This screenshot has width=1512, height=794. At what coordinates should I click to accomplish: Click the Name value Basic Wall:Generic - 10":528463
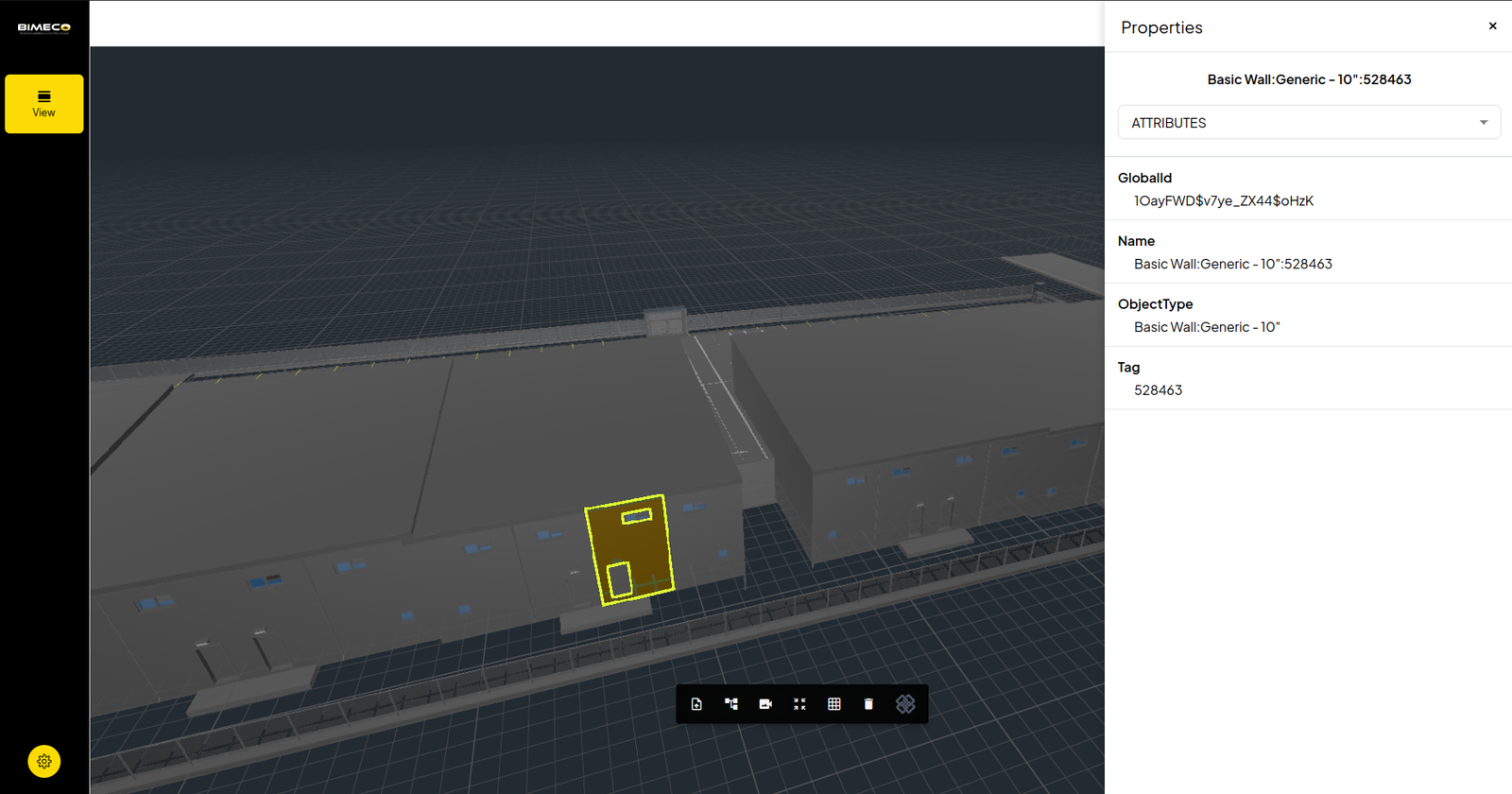(x=1233, y=264)
